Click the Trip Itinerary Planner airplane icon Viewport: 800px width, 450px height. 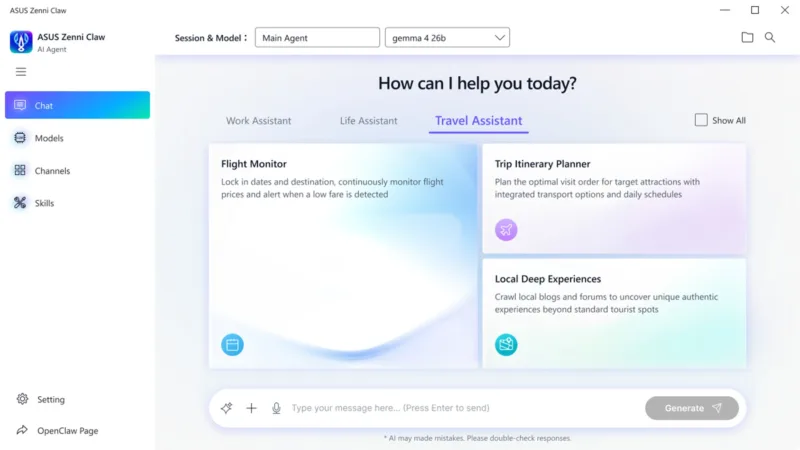(506, 230)
